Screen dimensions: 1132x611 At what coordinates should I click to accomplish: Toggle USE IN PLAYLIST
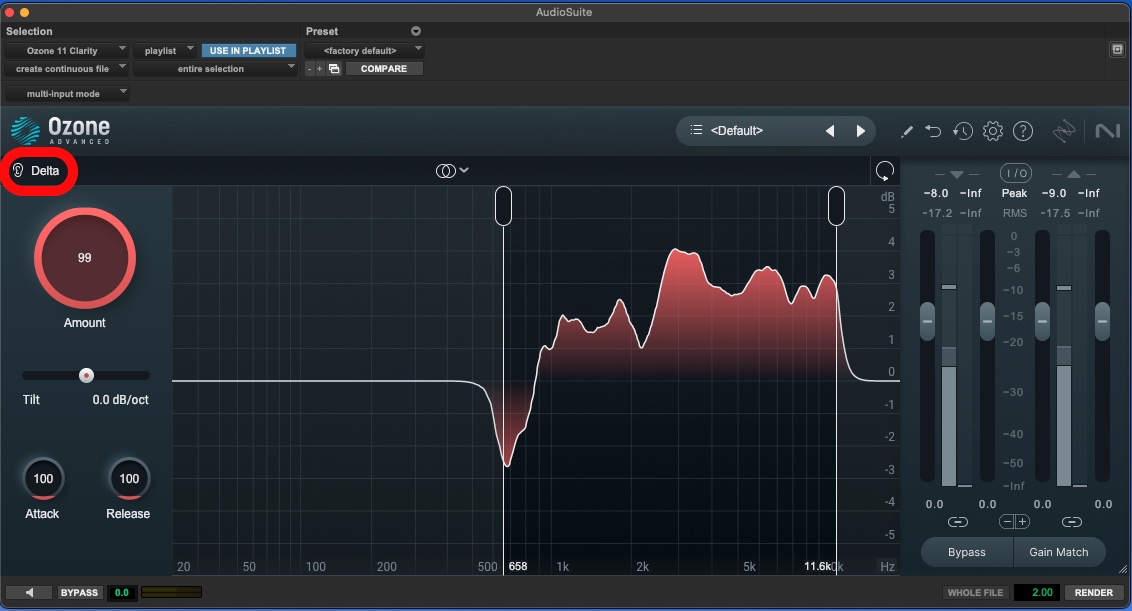[248, 51]
